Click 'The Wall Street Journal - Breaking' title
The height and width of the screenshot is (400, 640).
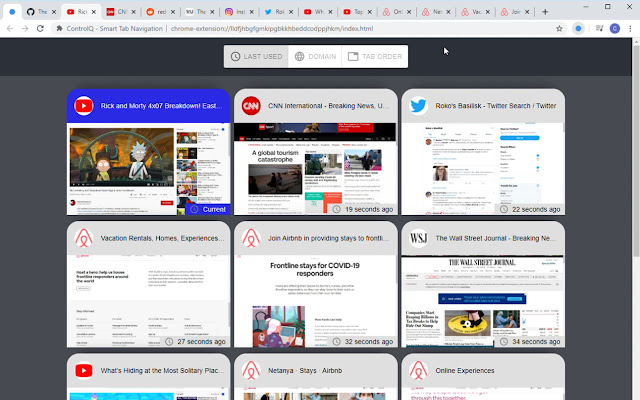pyautogui.click(x=496, y=238)
